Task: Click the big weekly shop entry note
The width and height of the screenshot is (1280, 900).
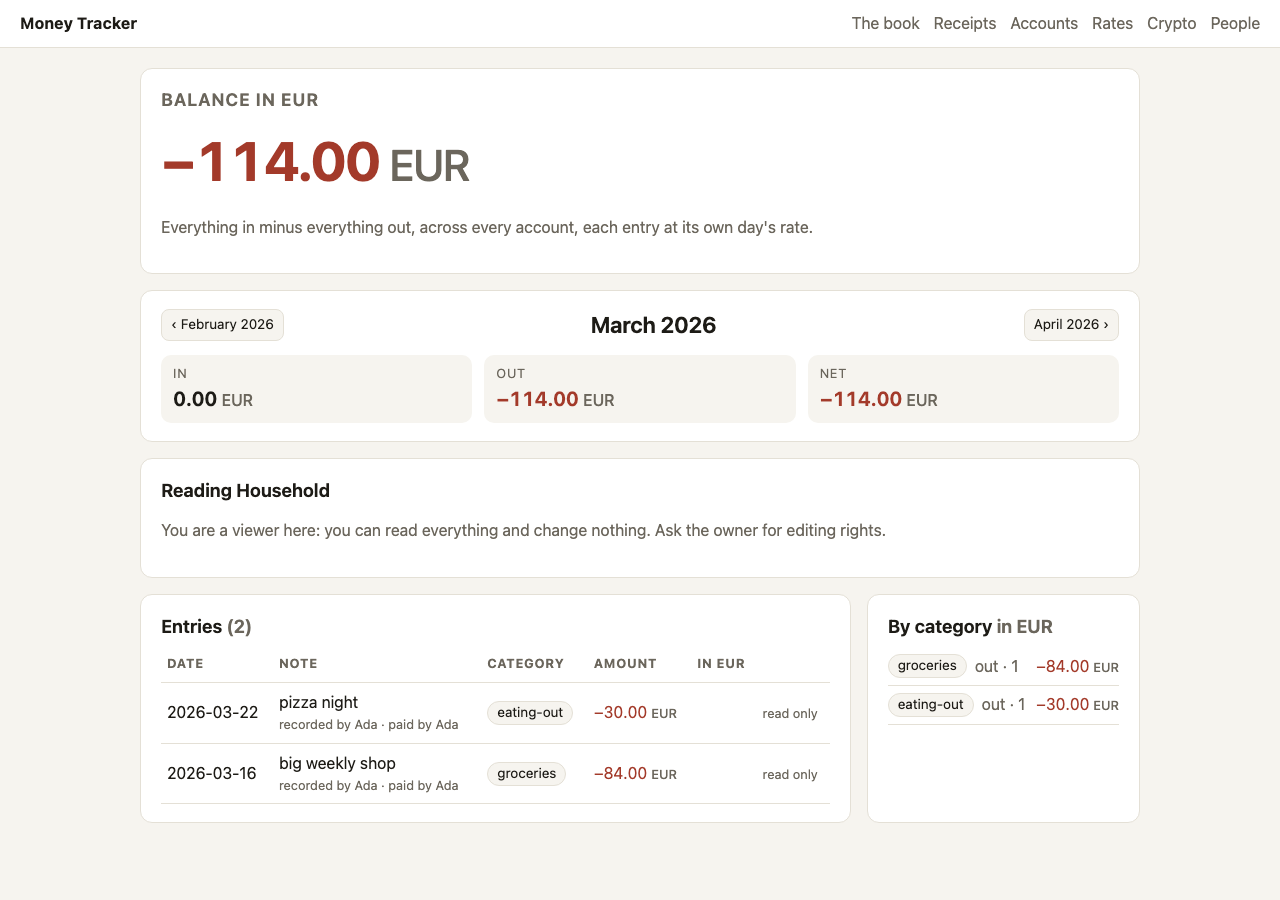Action: tap(337, 763)
